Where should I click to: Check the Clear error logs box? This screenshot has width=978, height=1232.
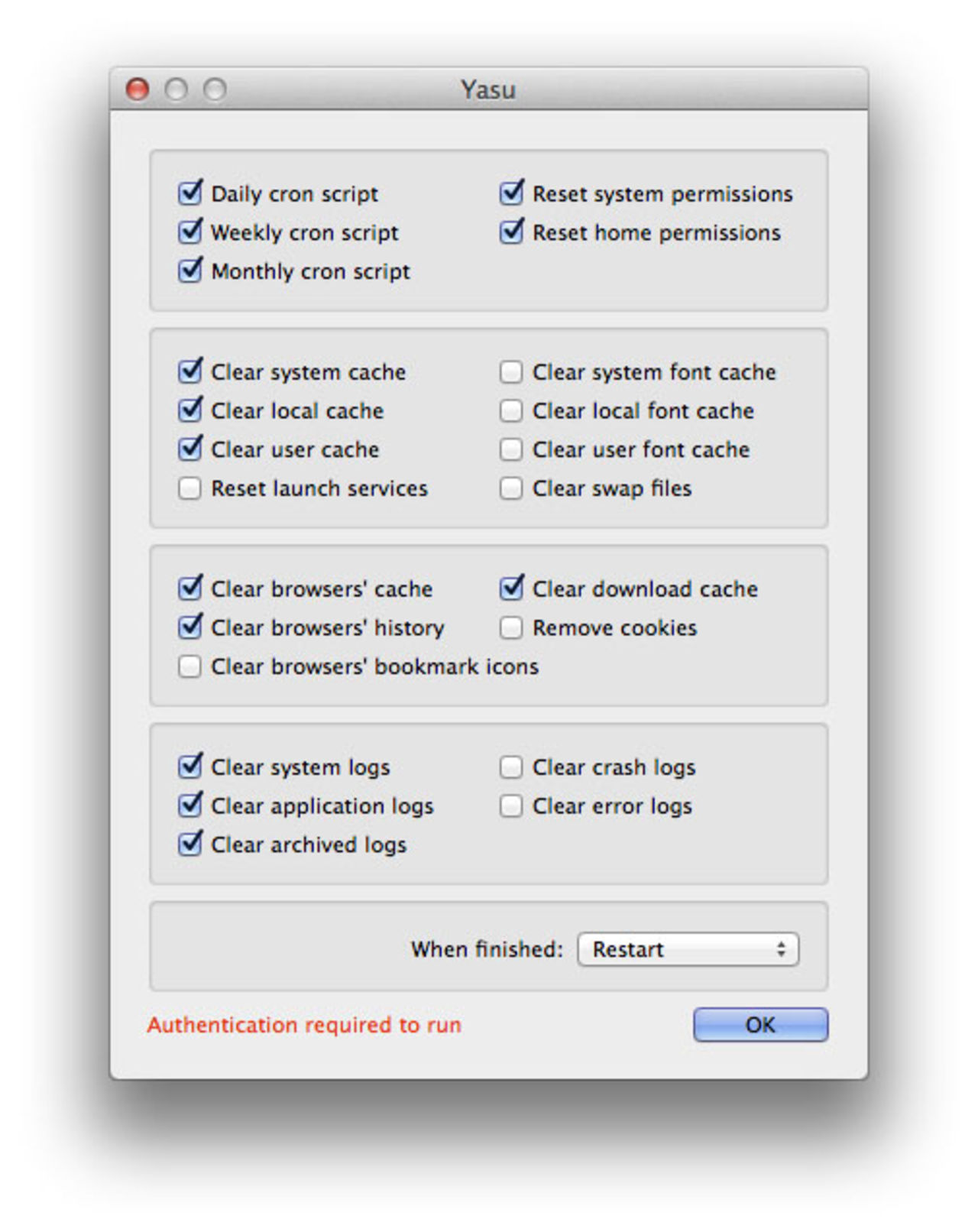click(510, 806)
